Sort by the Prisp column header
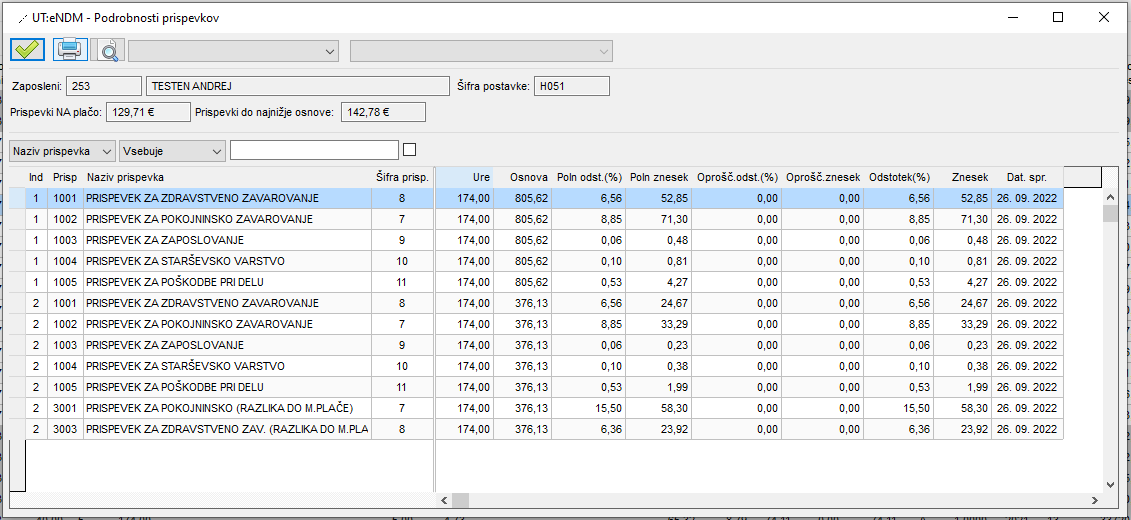This screenshot has height=520, width=1131. click(x=65, y=177)
